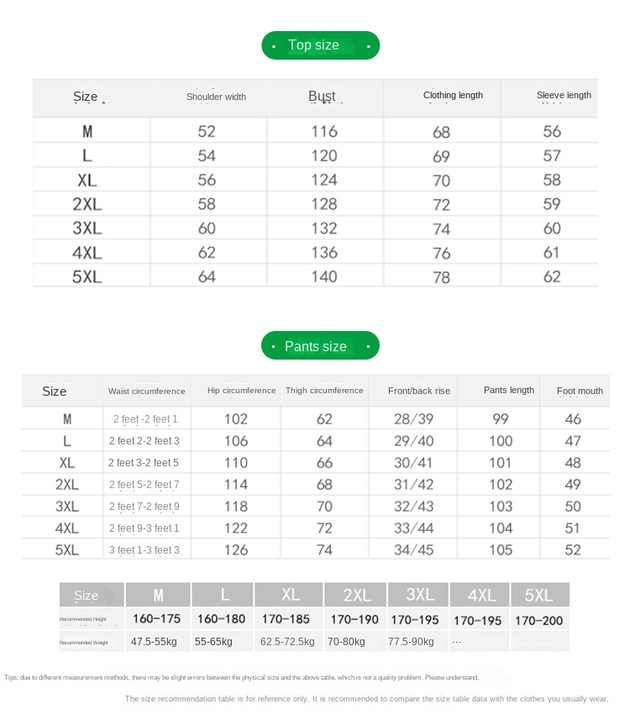Select the 2XL row in Top size table

point(315,204)
